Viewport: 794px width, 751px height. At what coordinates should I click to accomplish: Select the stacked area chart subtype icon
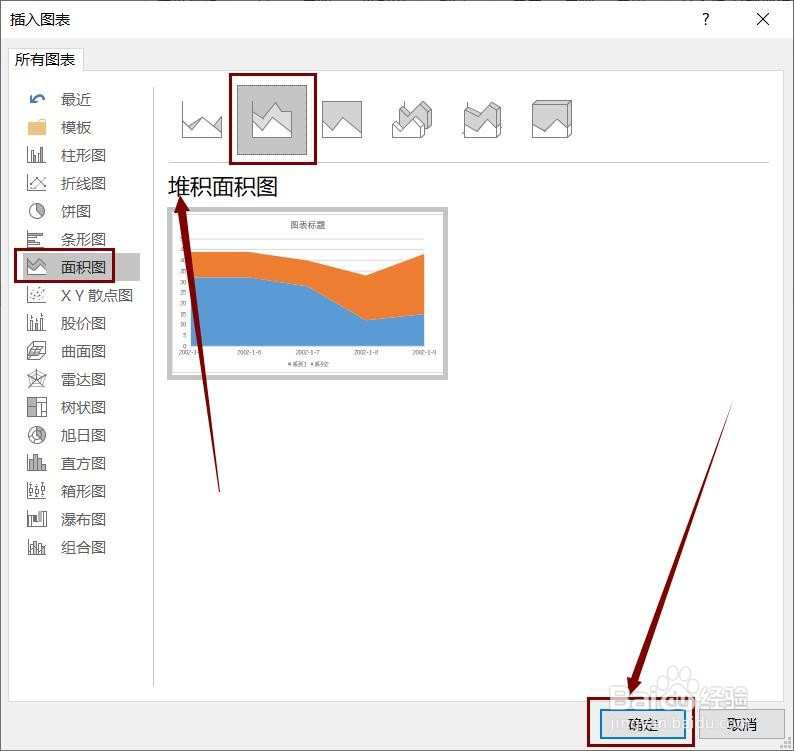point(272,120)
